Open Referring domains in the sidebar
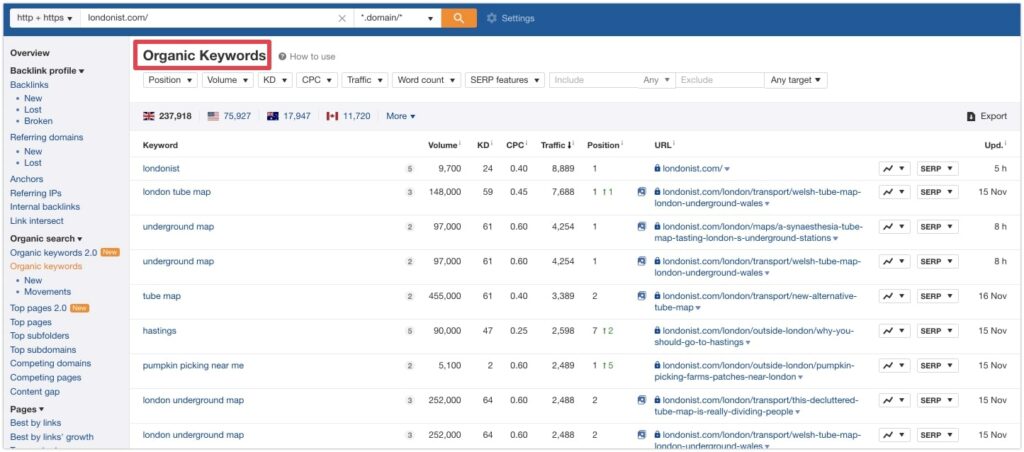Screen dimensions: 1024x452 pos(47,137)
